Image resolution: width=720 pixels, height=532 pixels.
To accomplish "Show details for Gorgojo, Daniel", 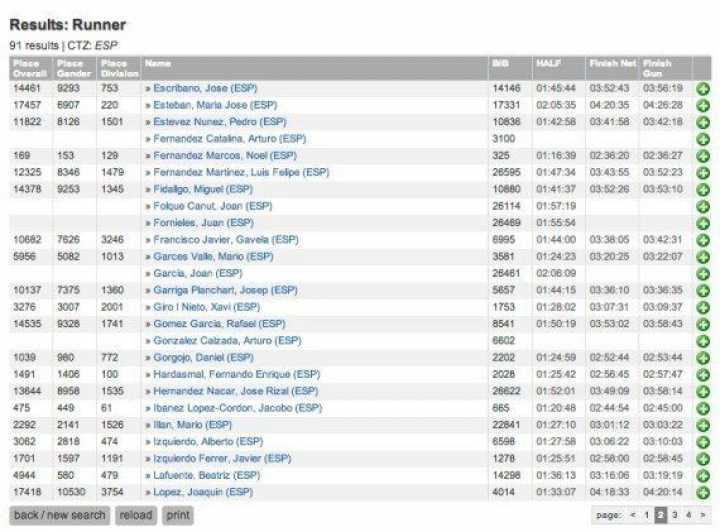I will [x=702, y=358].
